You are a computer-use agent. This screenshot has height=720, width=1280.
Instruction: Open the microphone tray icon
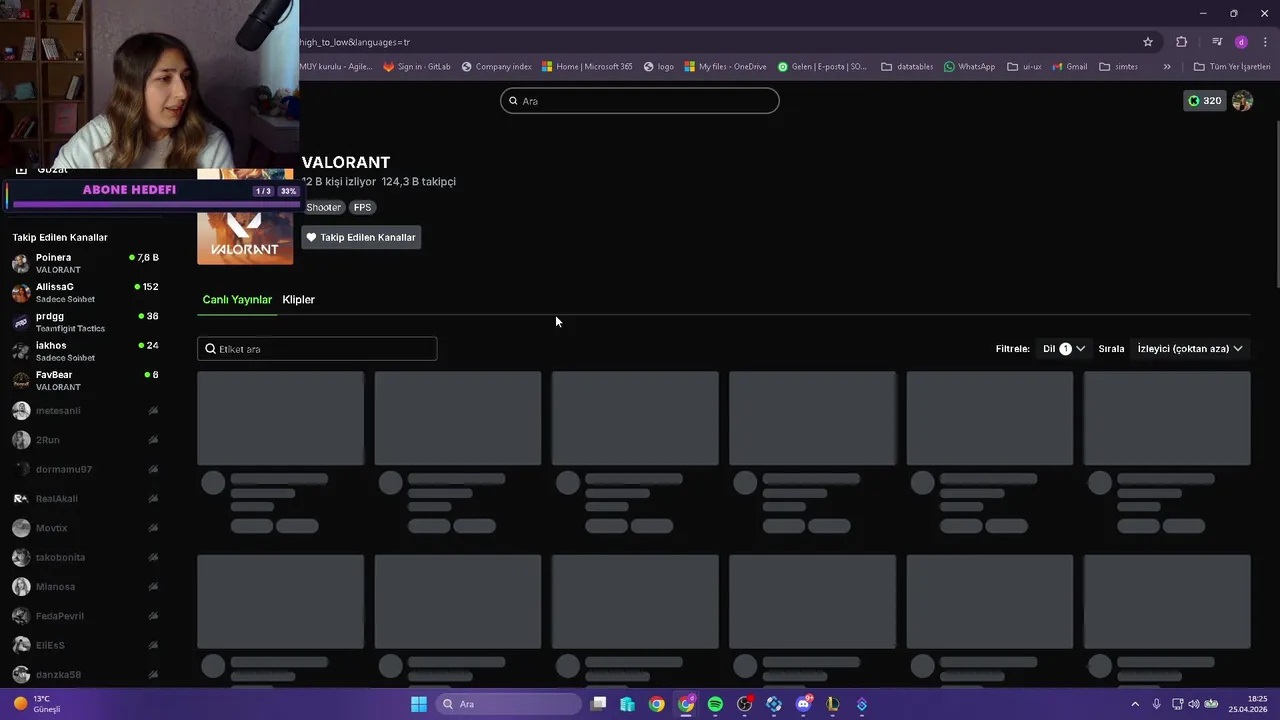[1156, 704]
